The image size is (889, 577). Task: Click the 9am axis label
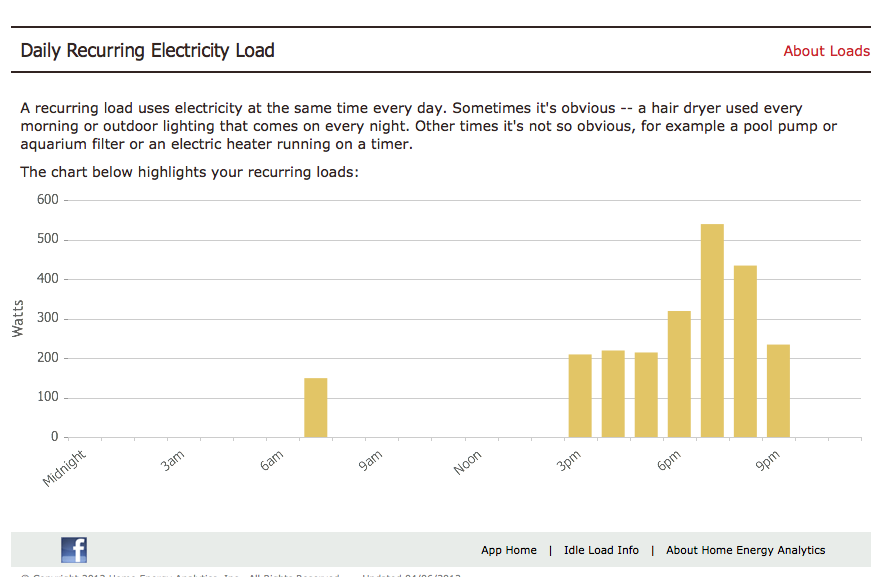[370, 461]
